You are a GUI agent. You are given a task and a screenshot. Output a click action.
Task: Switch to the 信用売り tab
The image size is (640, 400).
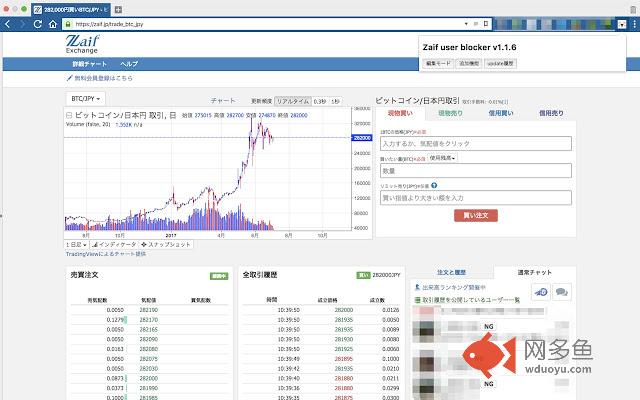(551, 113)
